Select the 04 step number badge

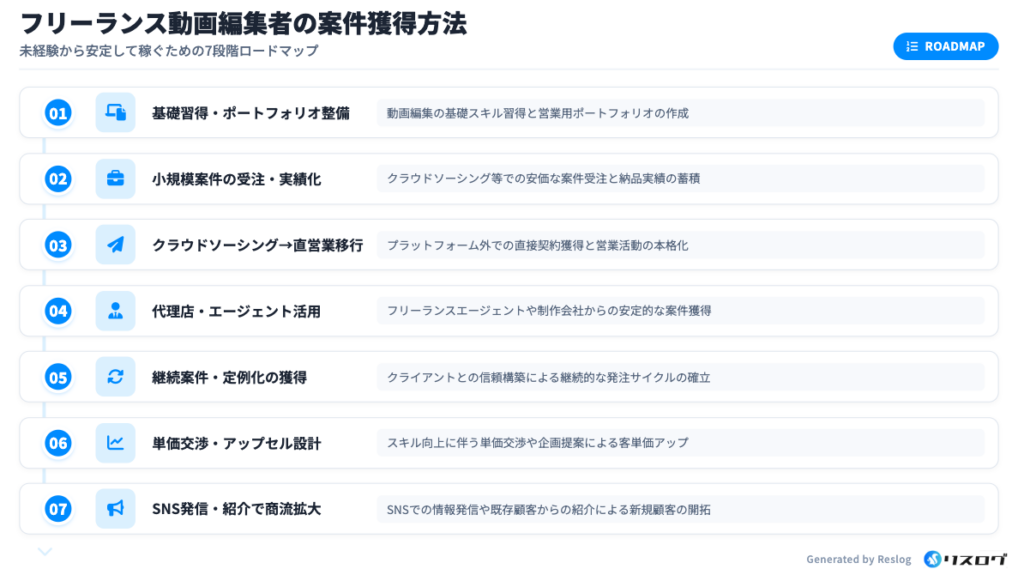[x=58, y=311]
